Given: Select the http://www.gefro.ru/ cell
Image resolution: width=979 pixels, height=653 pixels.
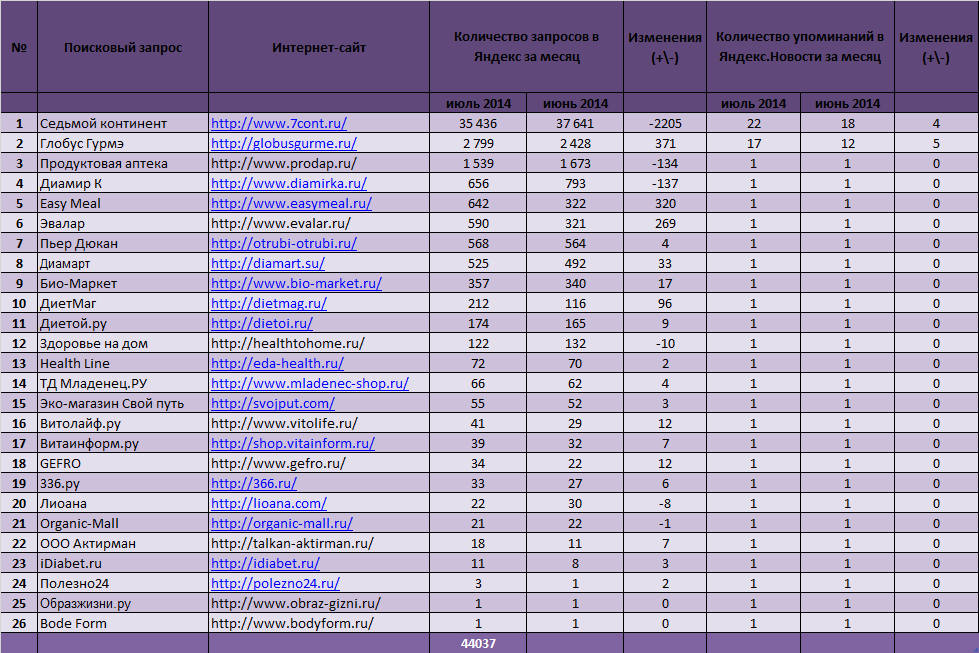Looking at the screenshot, I should pyautogui.click(x=318, y=463).
